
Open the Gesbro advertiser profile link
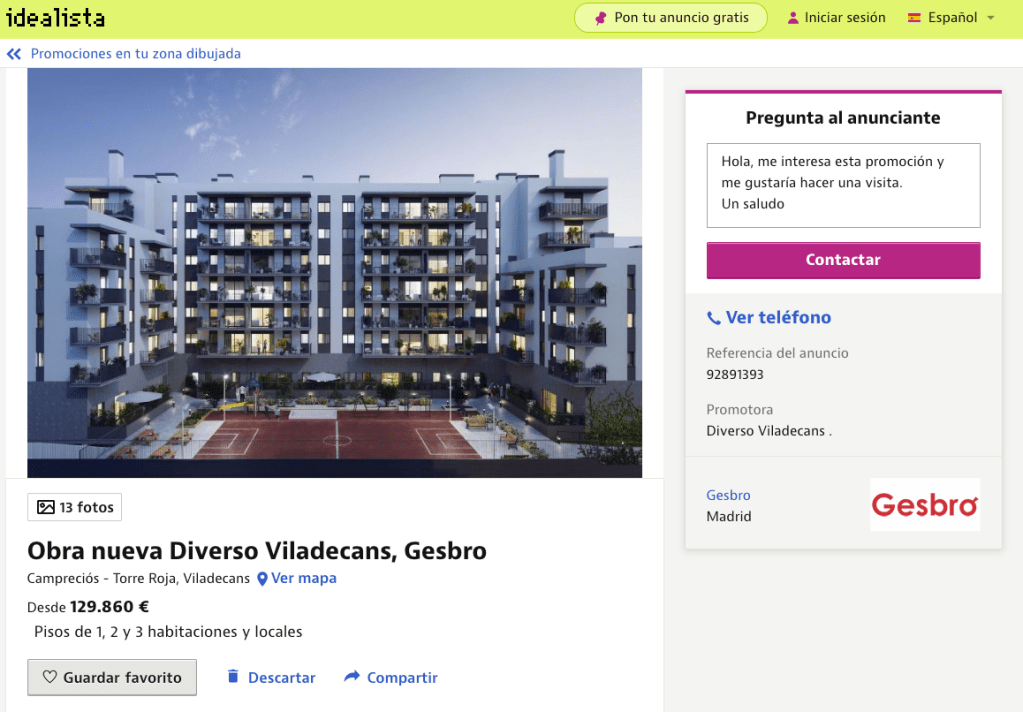click(x=728, y=495)
